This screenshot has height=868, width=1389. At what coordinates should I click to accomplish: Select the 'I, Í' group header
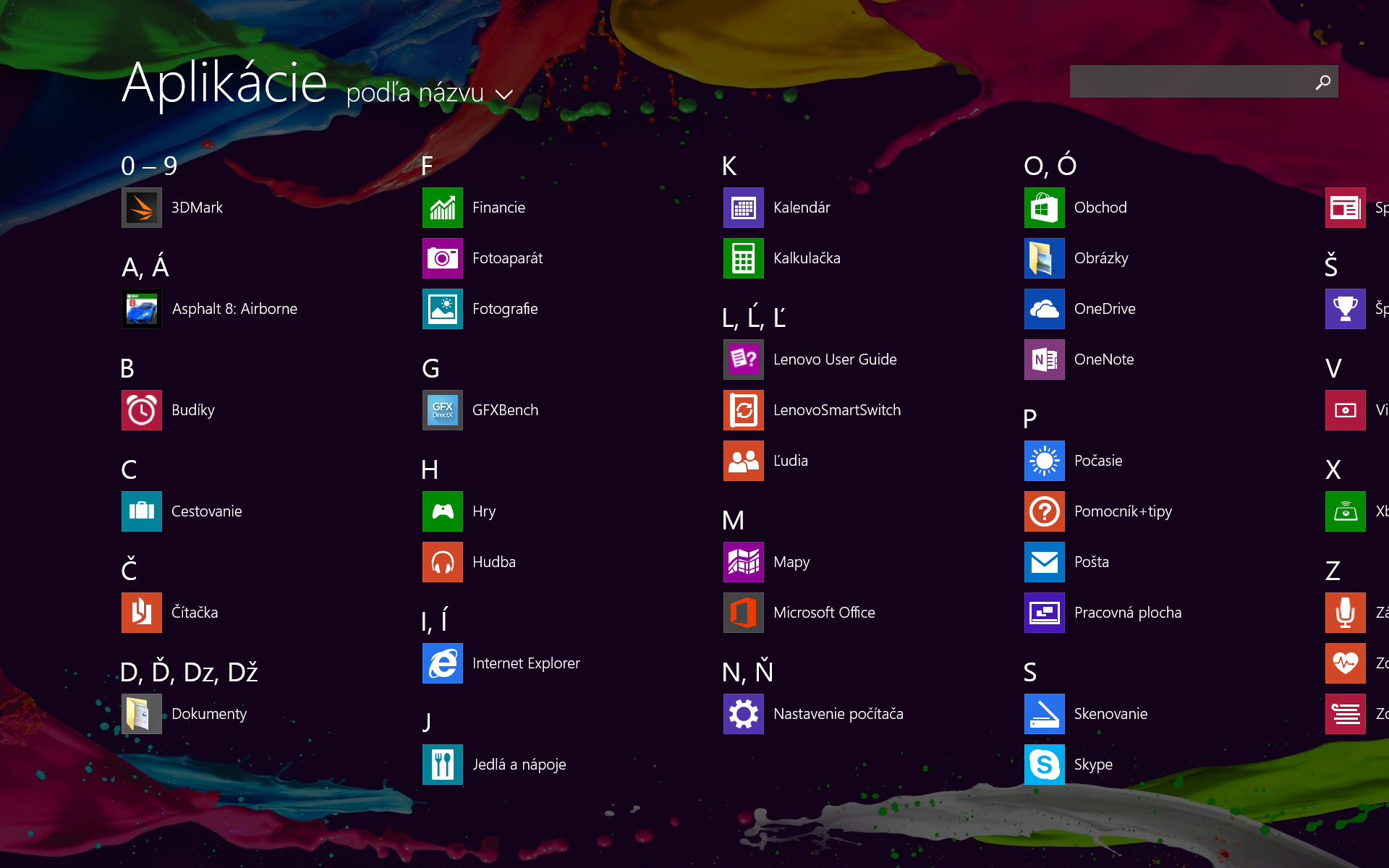[x=434, y=621]
